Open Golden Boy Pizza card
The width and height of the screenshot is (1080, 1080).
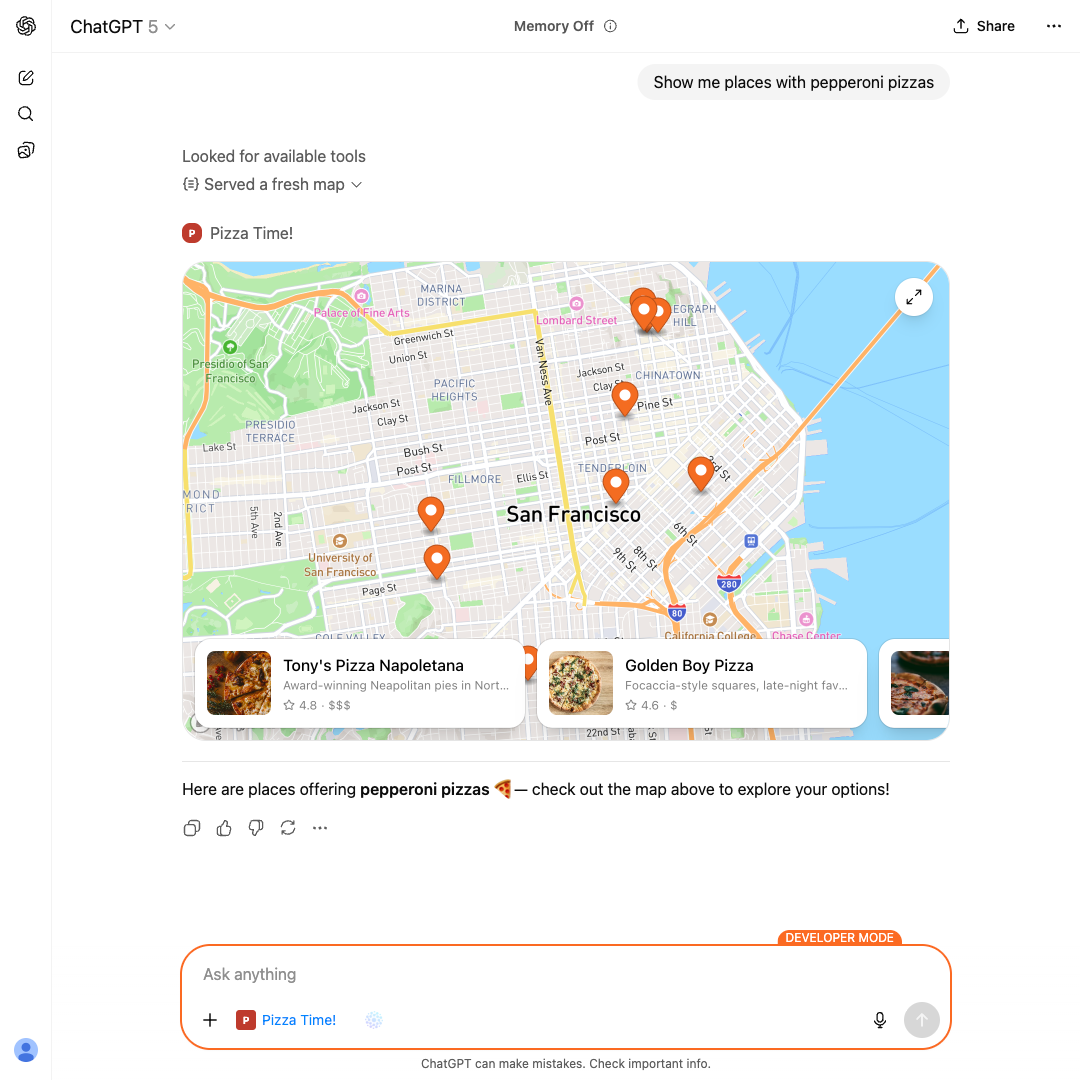[701, 683]
